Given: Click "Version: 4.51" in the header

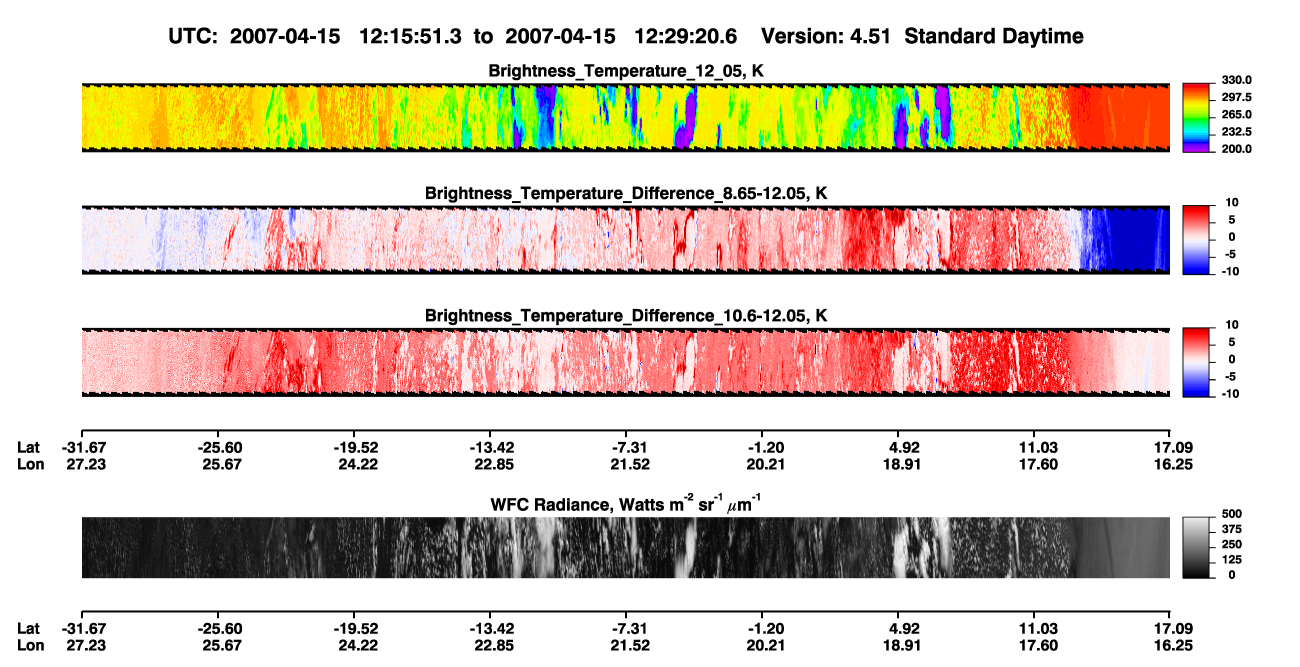Looking at the screenshot, I should [x=826, y=36].
